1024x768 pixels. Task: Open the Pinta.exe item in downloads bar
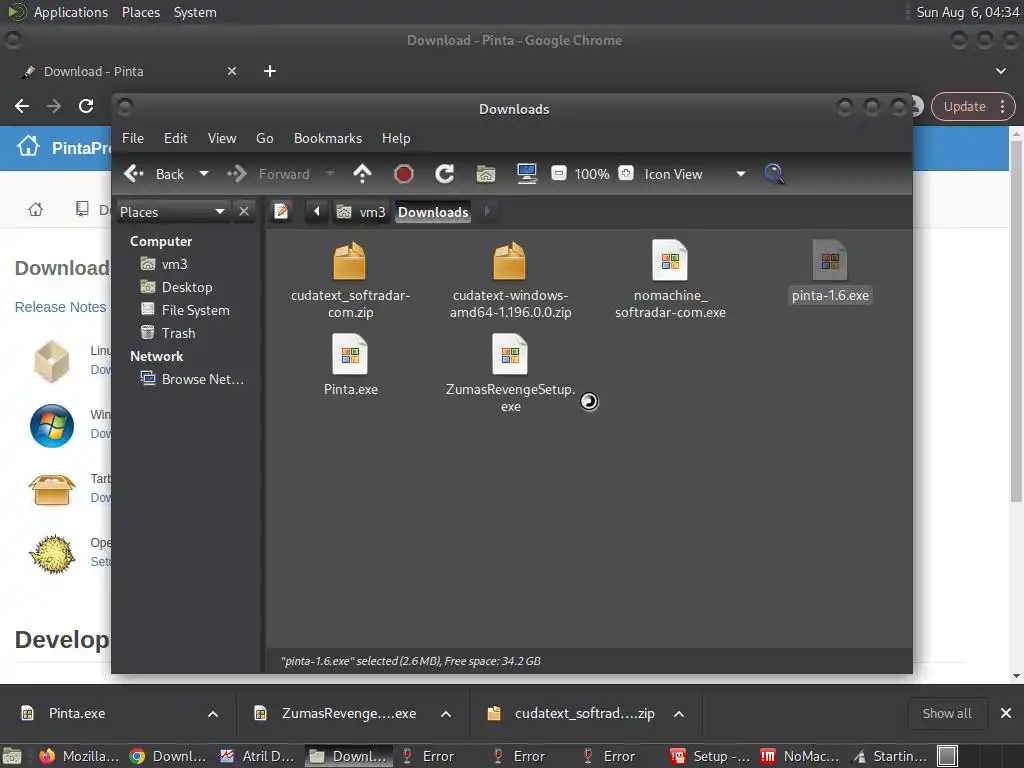[x=77, y=714]
